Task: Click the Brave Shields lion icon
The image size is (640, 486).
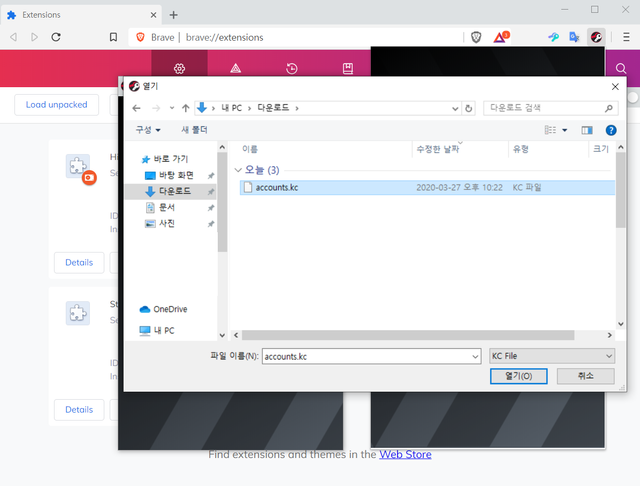Action: 476,38
